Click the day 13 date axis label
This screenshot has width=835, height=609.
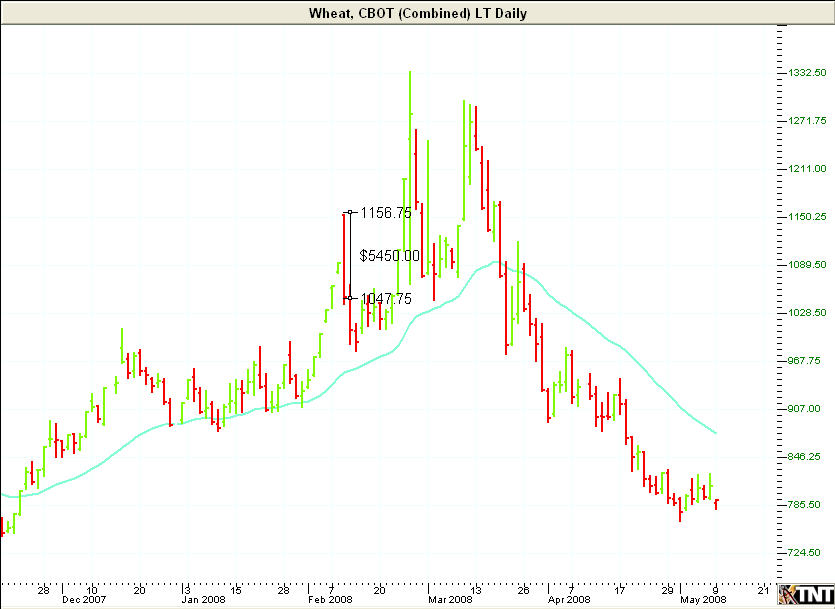coord(476,590)
